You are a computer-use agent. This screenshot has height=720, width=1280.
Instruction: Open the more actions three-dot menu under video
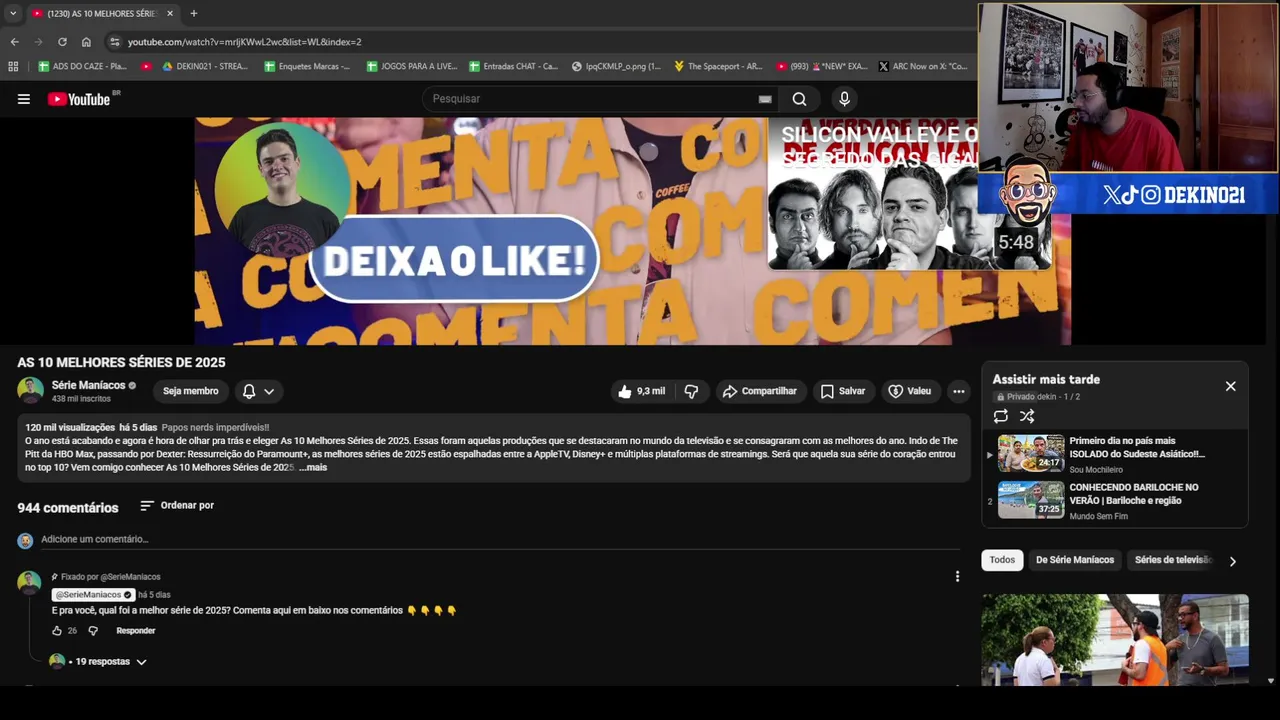pos(958,391)
